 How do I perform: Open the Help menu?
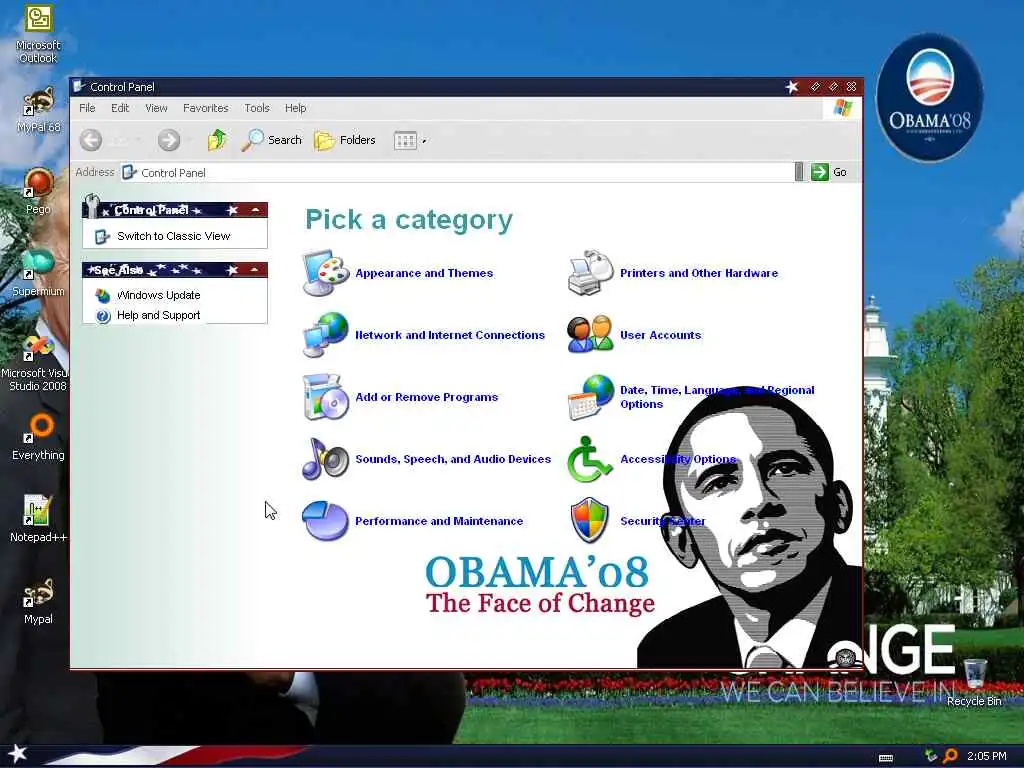pyautogui.click(x=295, y=108)
